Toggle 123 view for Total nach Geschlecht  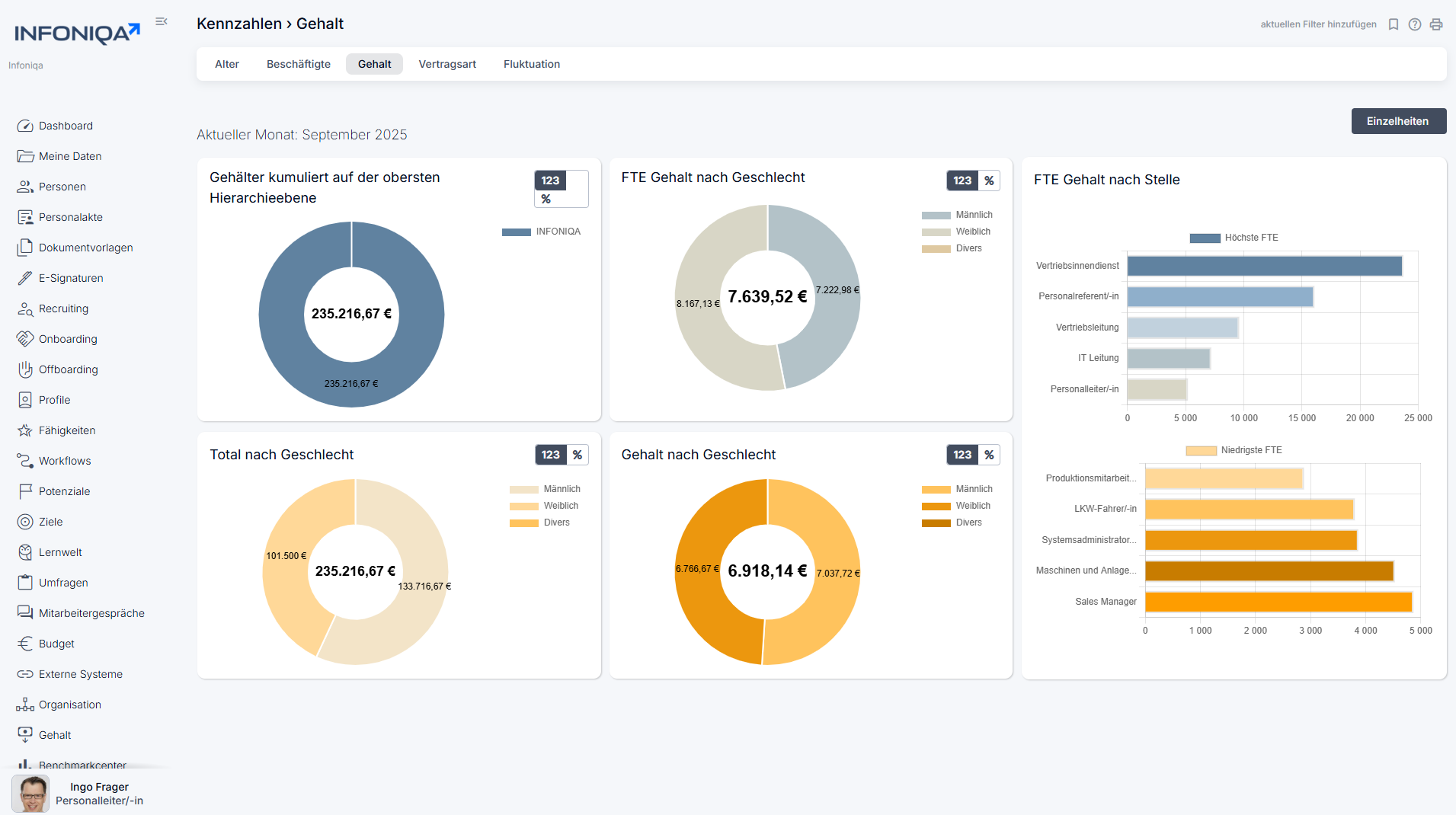click(x=551, y=455)
